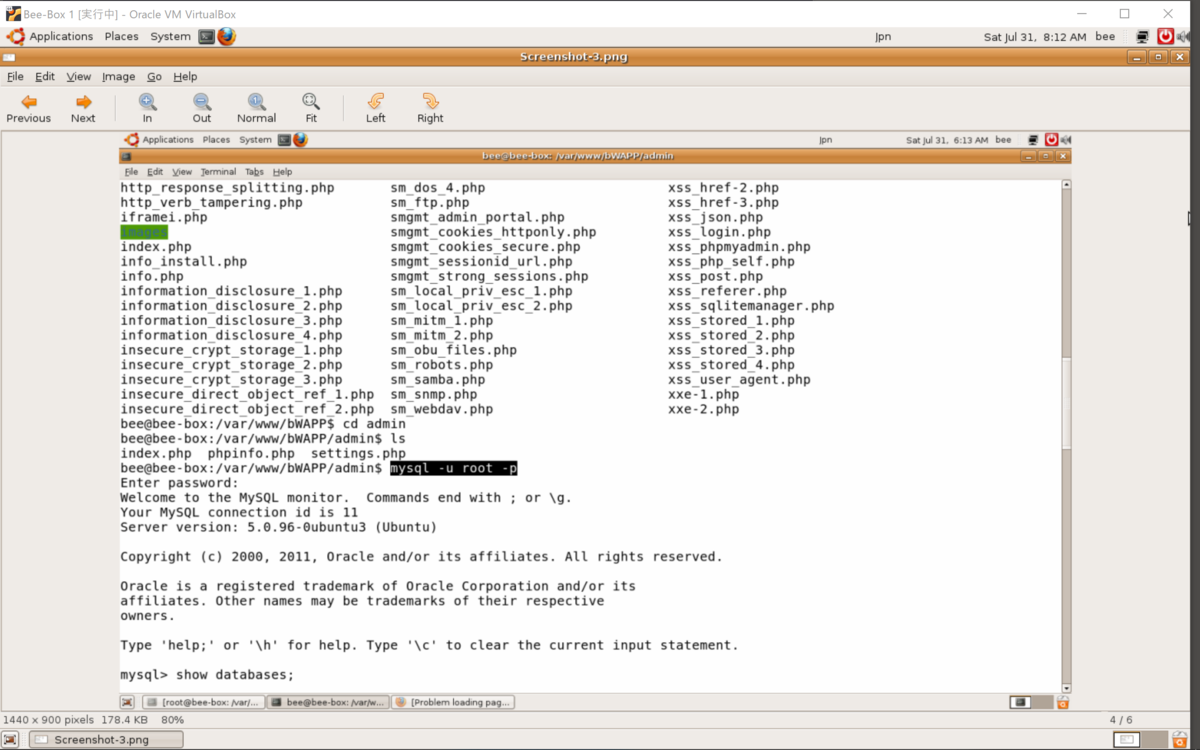Open the Edit menu
The width and height of the screenshot is (1200, 750).
click(x=45, y=76)
